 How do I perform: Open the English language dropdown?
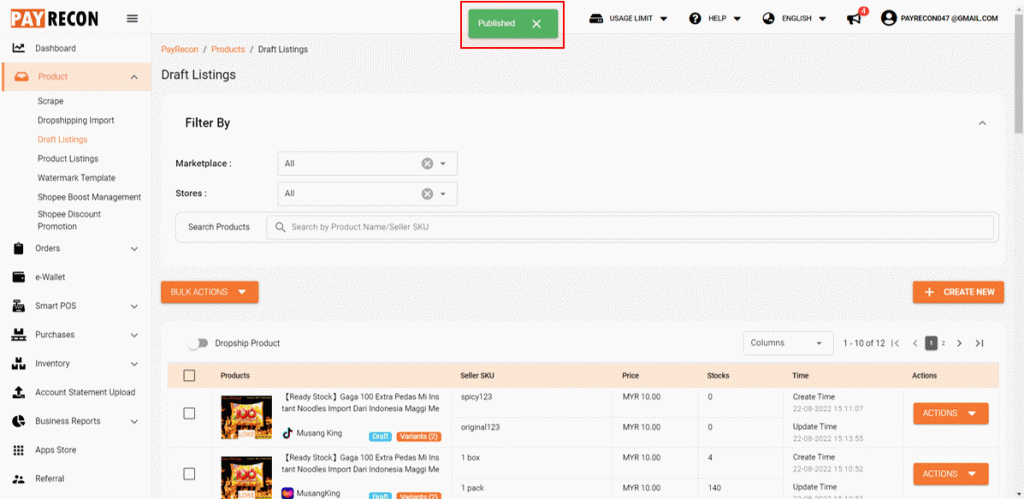point(794,18)
